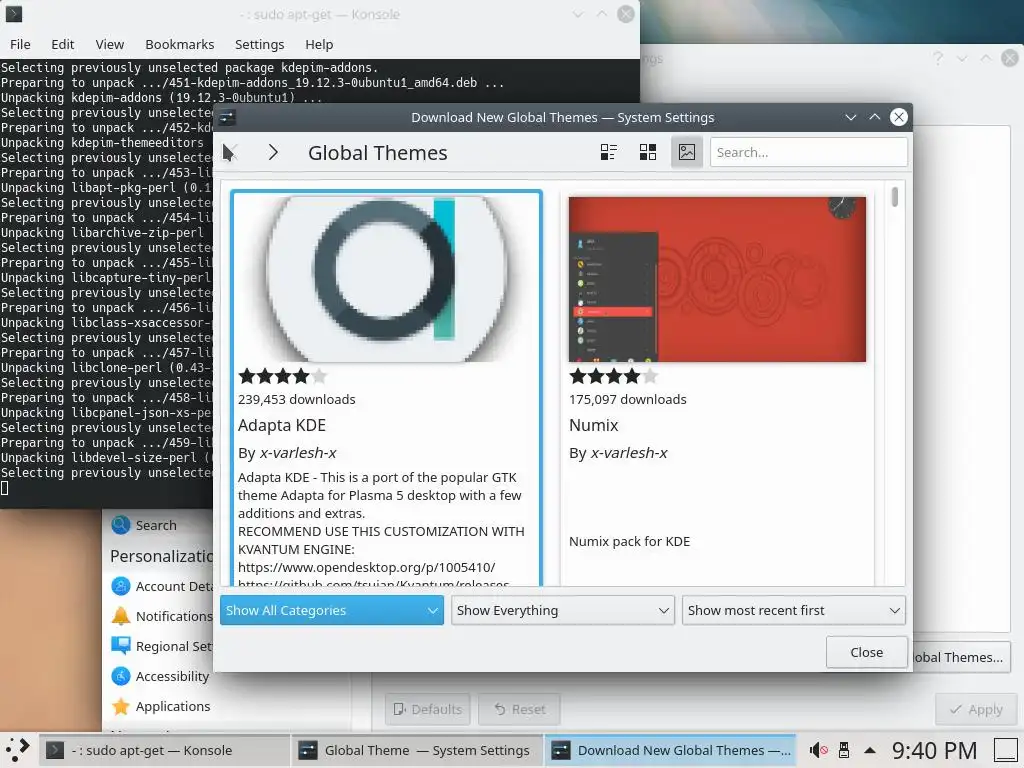Click the Defaults button in System Settings
This screenshot has width=1024, height=768.
click(428, 709)
